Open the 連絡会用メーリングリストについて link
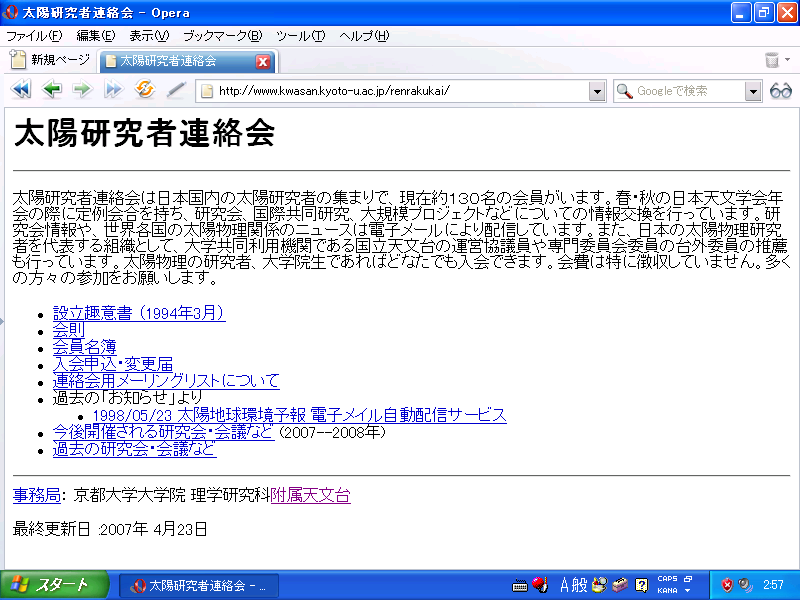Image resolution: width=800 pixels, height=600 pixels. click(166, 381)
